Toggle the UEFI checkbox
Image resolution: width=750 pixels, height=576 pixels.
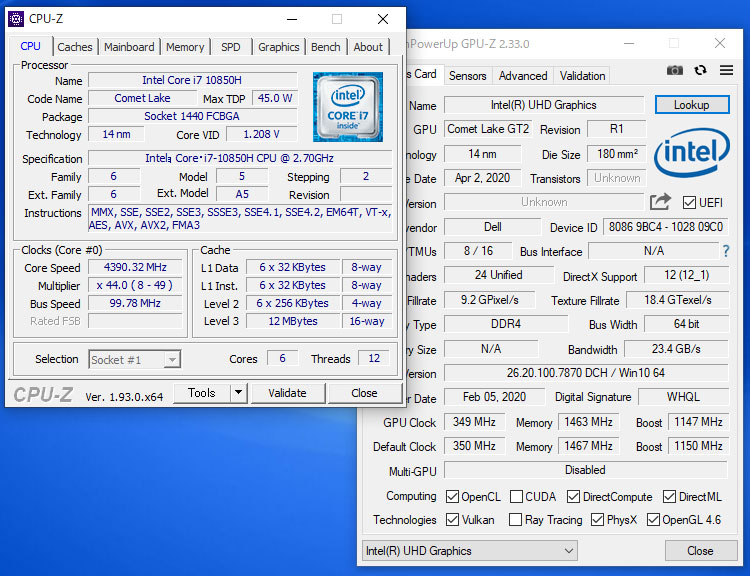point(689,202)
